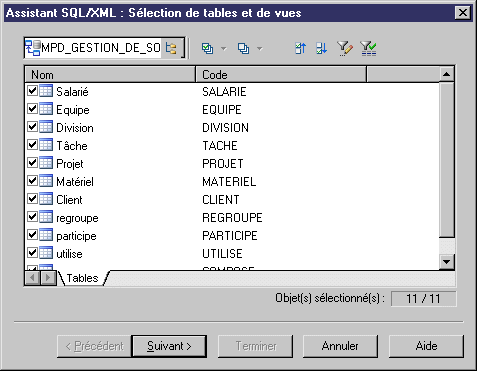
Task: Select the Client row in the list
Action: click(232, 199)
